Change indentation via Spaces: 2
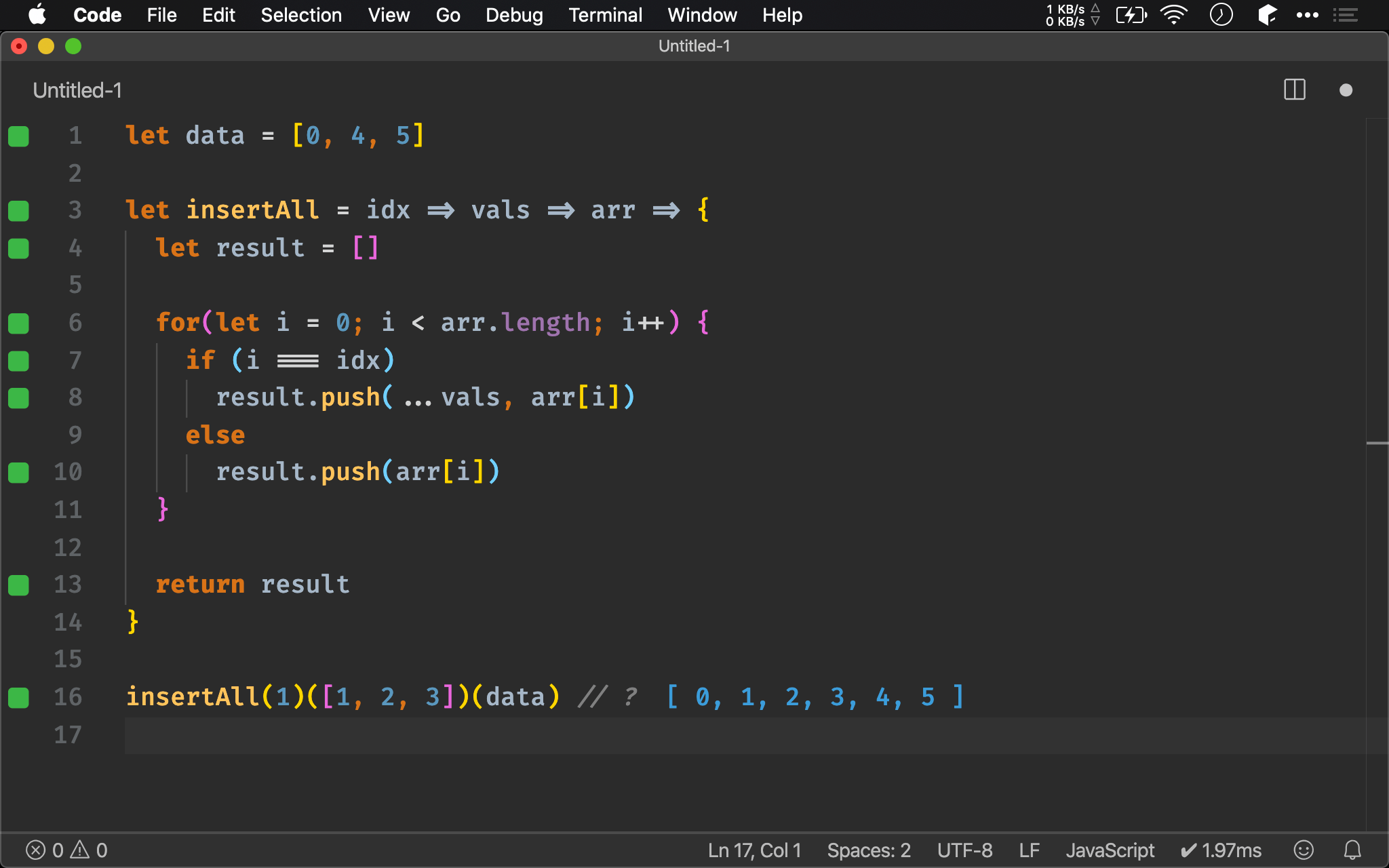The height and width of the screenshot is (868, 1389). (x=869, y=850)
